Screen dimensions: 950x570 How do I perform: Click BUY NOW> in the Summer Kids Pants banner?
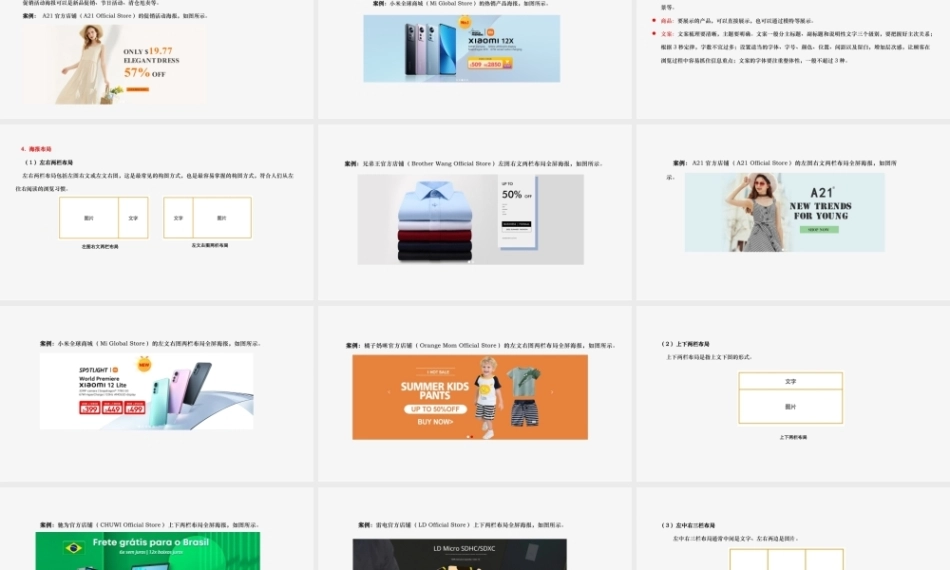[x=435, y=422]
